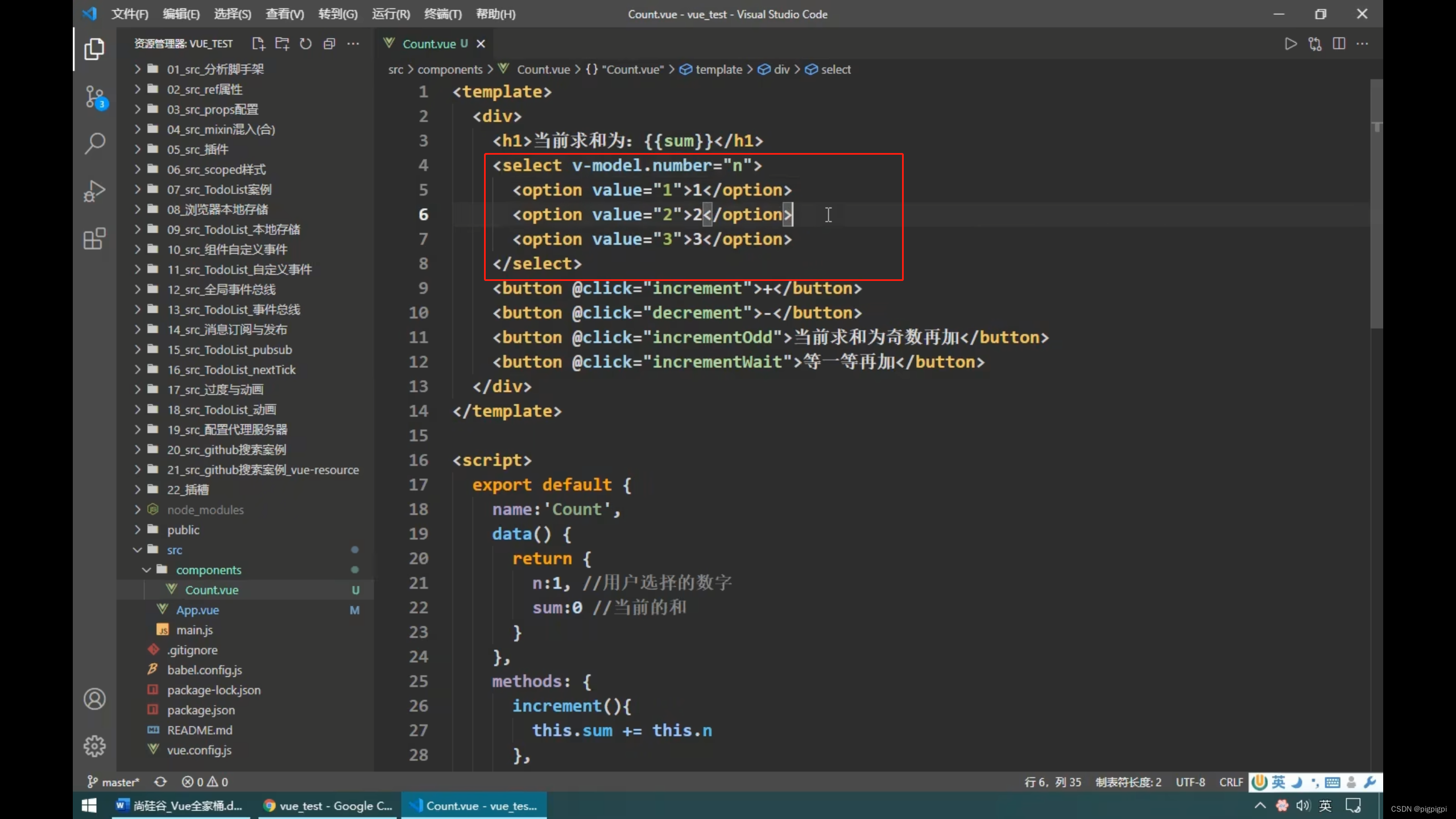Open the 编辑(E) menu
The height and width of the screenshot is (819, 1456).
click(181, 14)
